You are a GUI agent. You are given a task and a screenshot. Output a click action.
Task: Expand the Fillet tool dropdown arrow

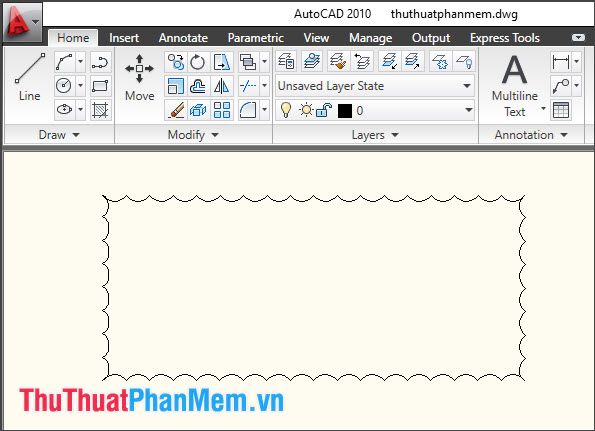click(265, 110)
